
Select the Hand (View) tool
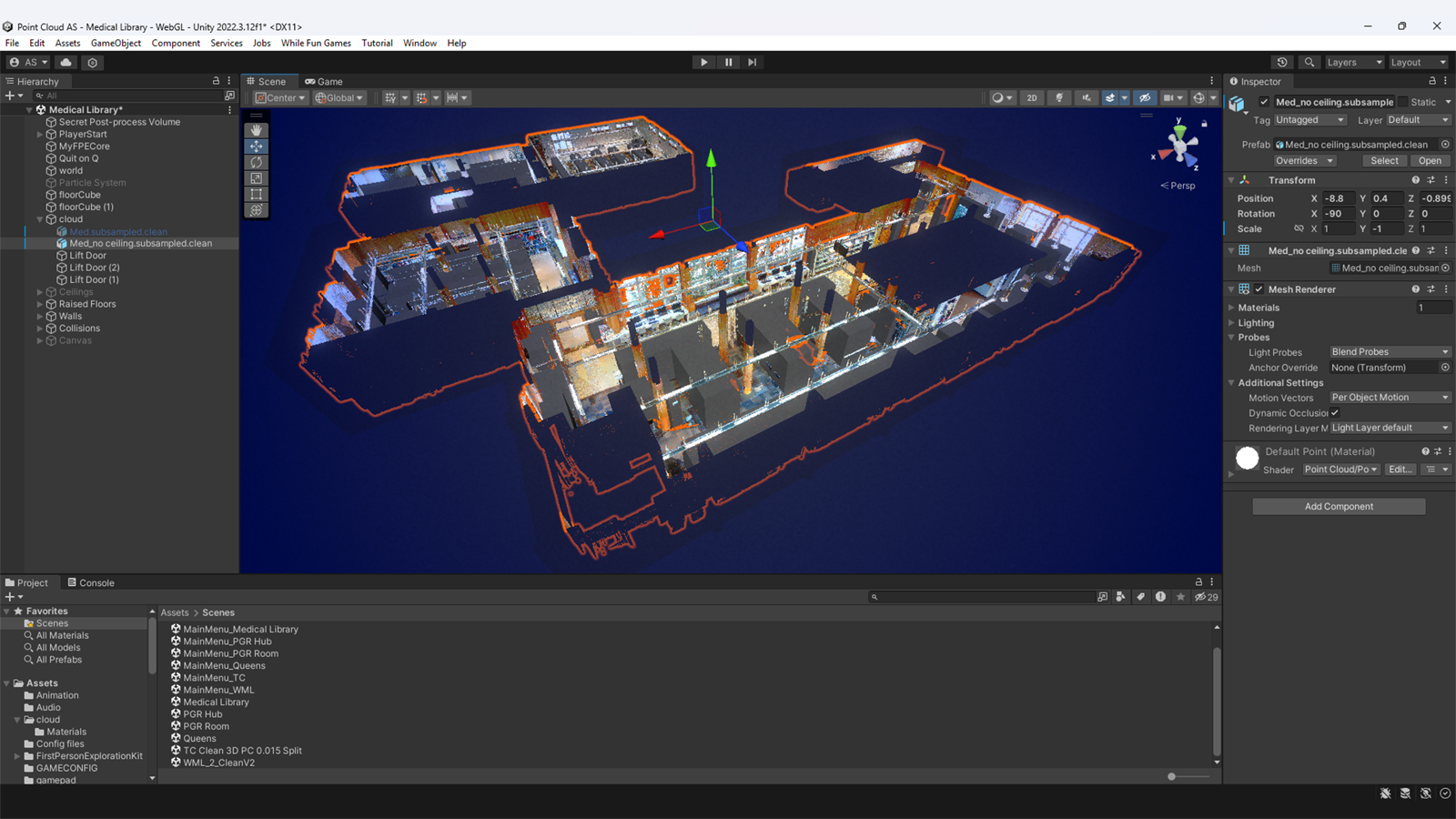pyautogui.click(x=257, y=130)
